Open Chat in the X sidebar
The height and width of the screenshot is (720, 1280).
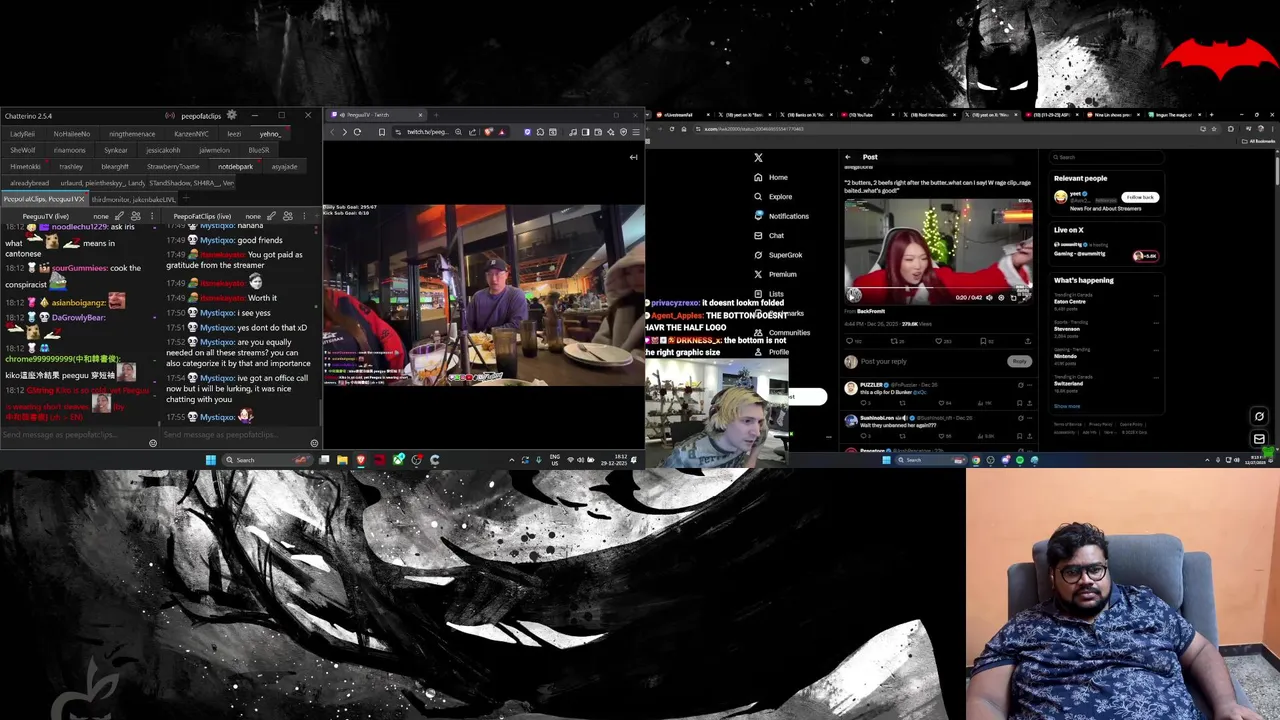pyautogui.click(x=769, y=236)
